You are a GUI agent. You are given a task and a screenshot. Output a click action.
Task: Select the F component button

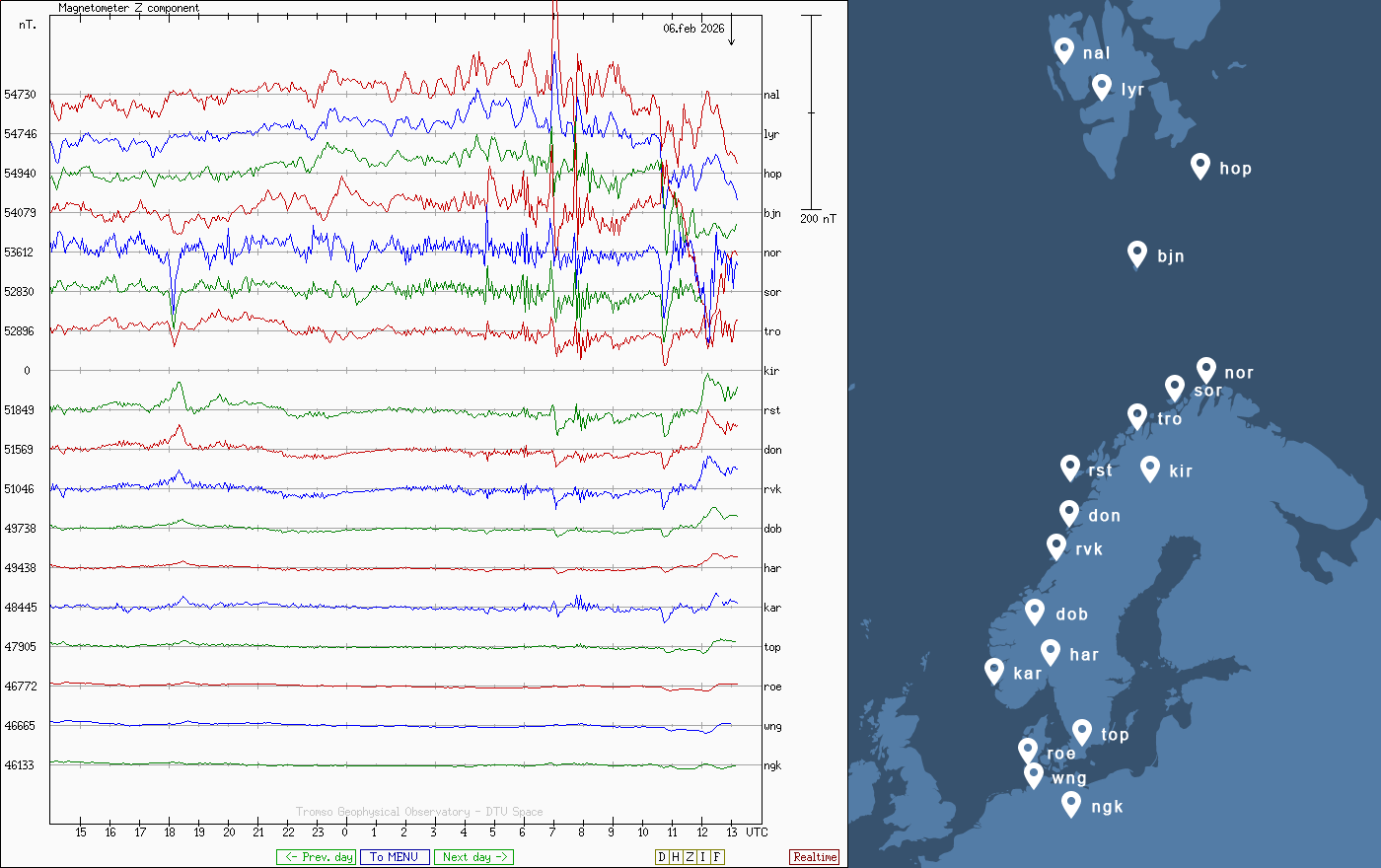[x=717, y=857]
